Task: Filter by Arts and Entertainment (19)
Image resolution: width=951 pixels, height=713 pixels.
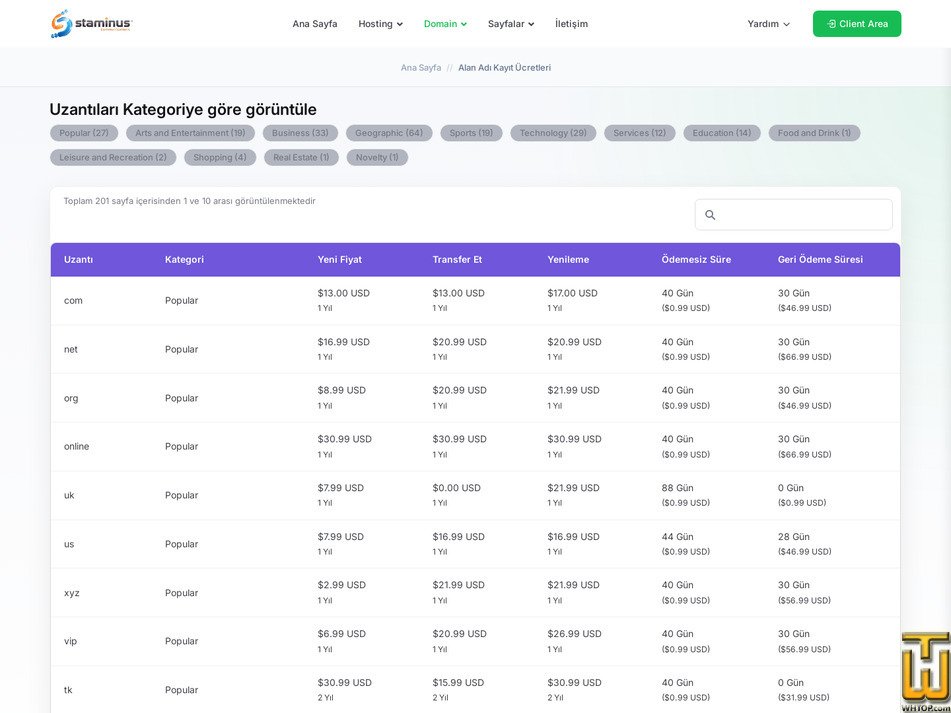Action: pyautogui.click(x=190, y=133)
